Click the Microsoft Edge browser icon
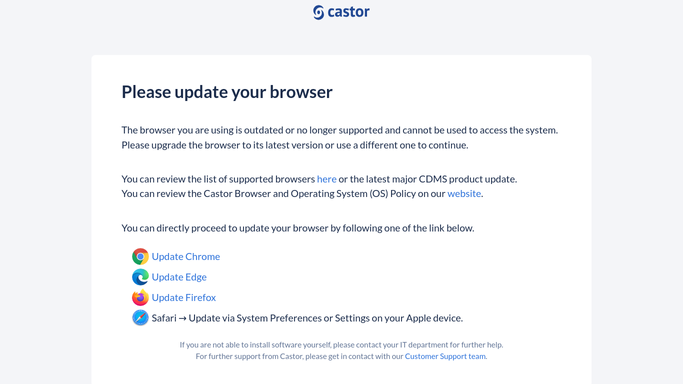This screenshot has width=683, height=384. point(140,277)
